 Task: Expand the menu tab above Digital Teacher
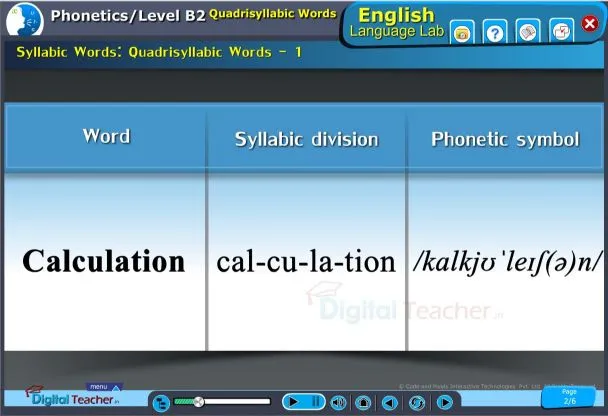pyautogui.click(x=104, y=387)
